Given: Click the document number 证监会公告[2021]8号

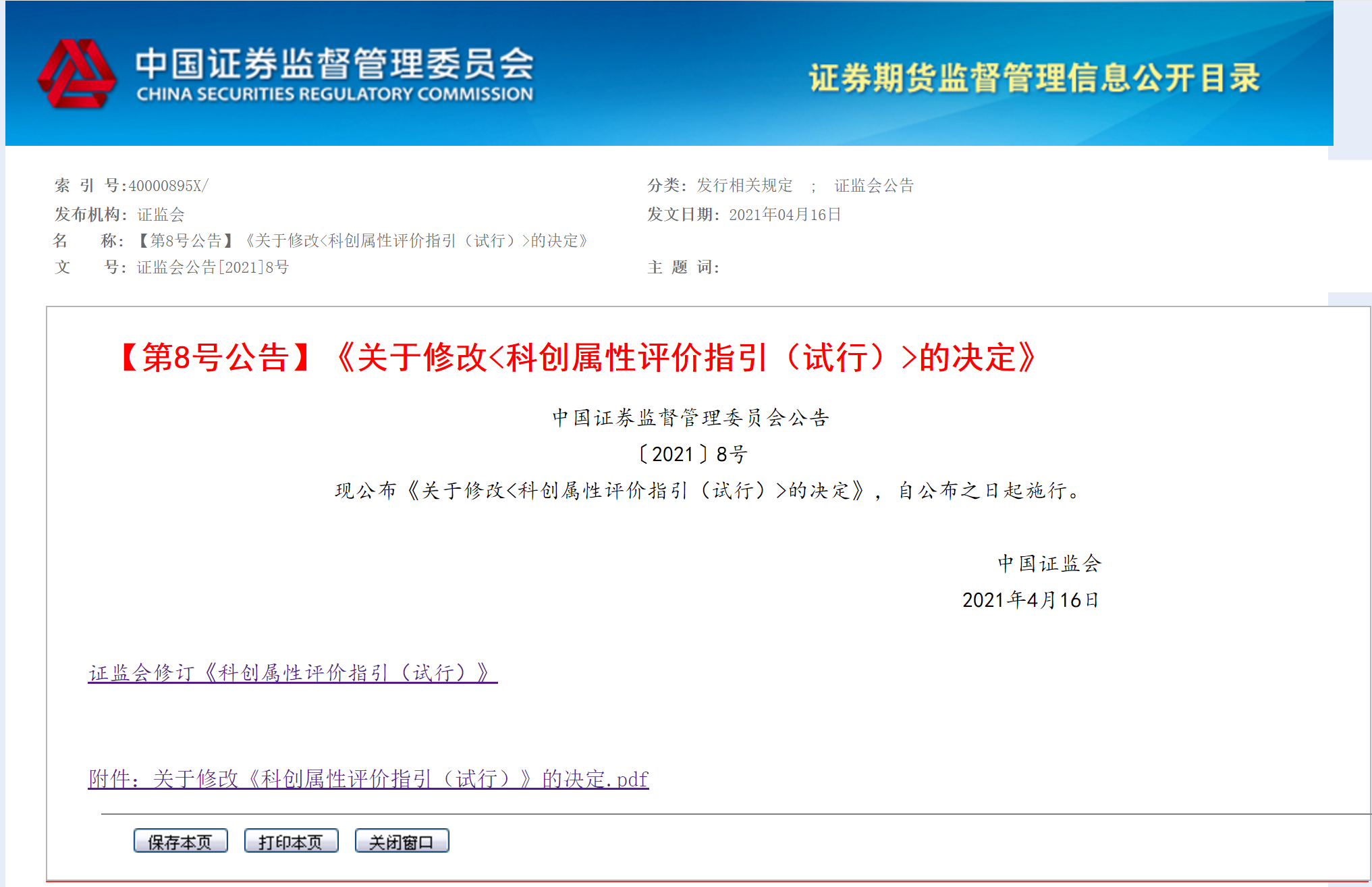Looking at the screenshot, I should 213,267.
